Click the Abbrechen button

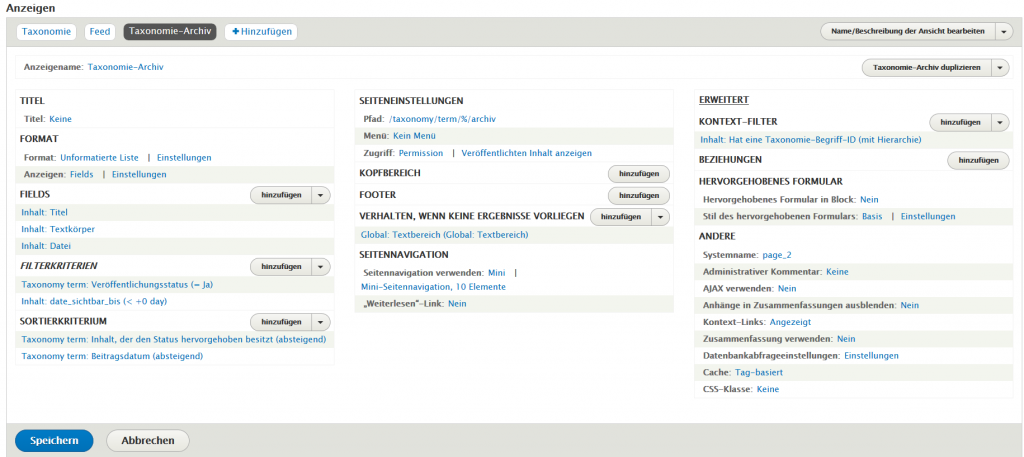pos(147,440)
